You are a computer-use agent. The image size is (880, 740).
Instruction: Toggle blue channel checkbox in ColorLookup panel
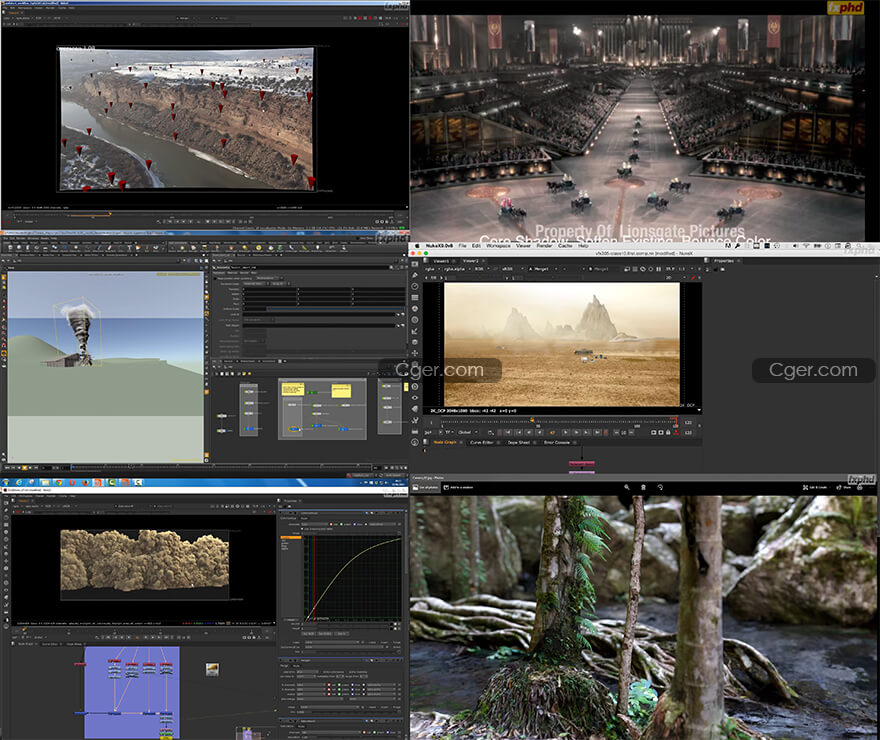(x=355, y=524)
